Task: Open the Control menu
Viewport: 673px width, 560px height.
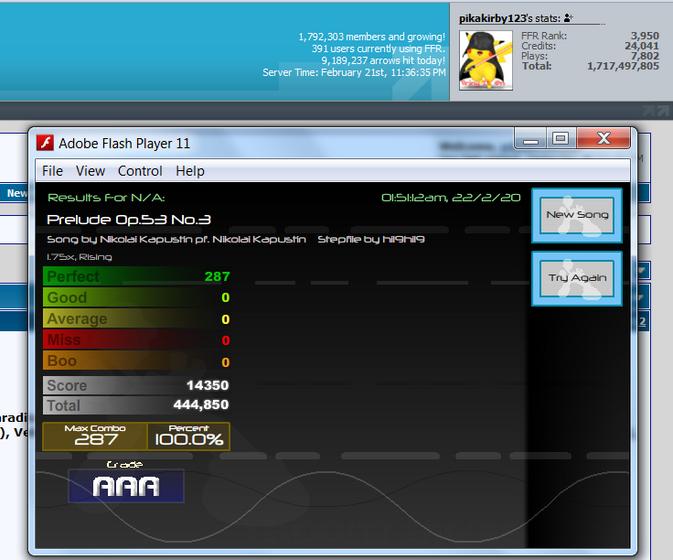Action: [x=140, y=171]
